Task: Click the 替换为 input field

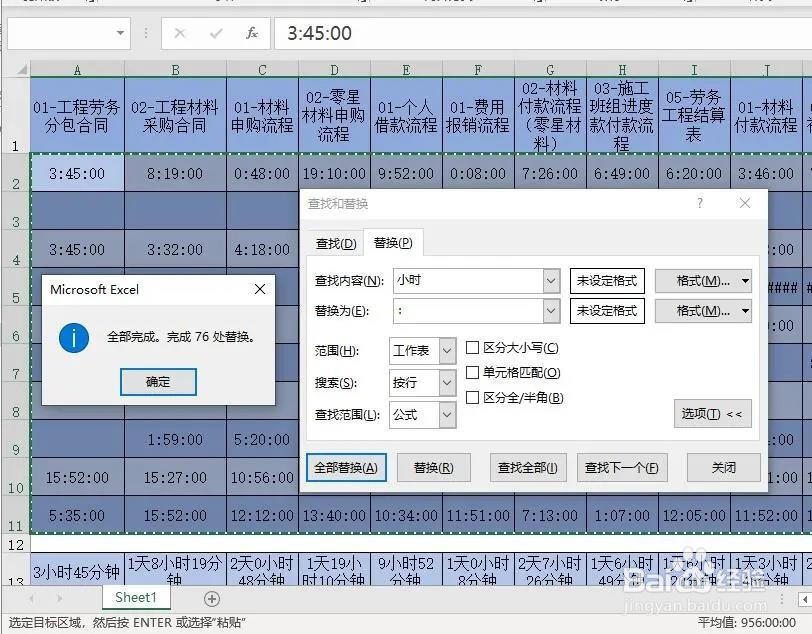Action: click(x=468, y=311)
